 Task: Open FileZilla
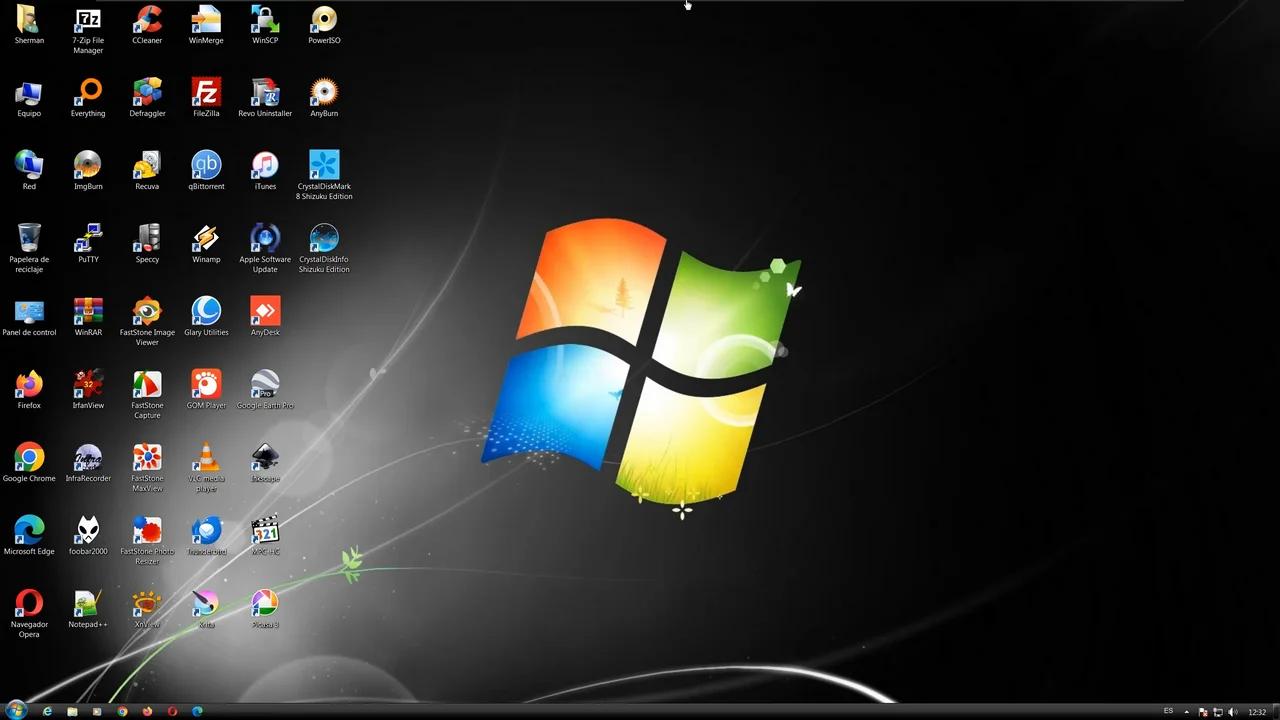pyautogui.click(x=206, y=95)
